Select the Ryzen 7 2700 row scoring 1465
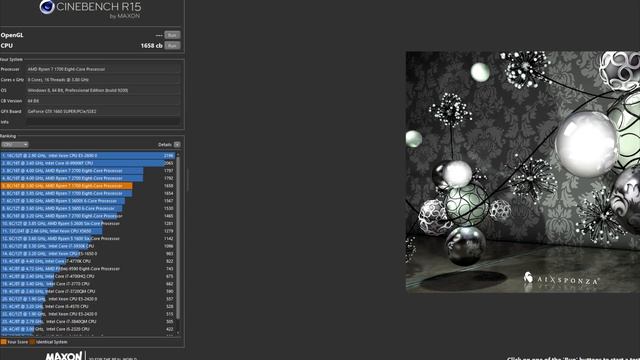 pos(88,216)
